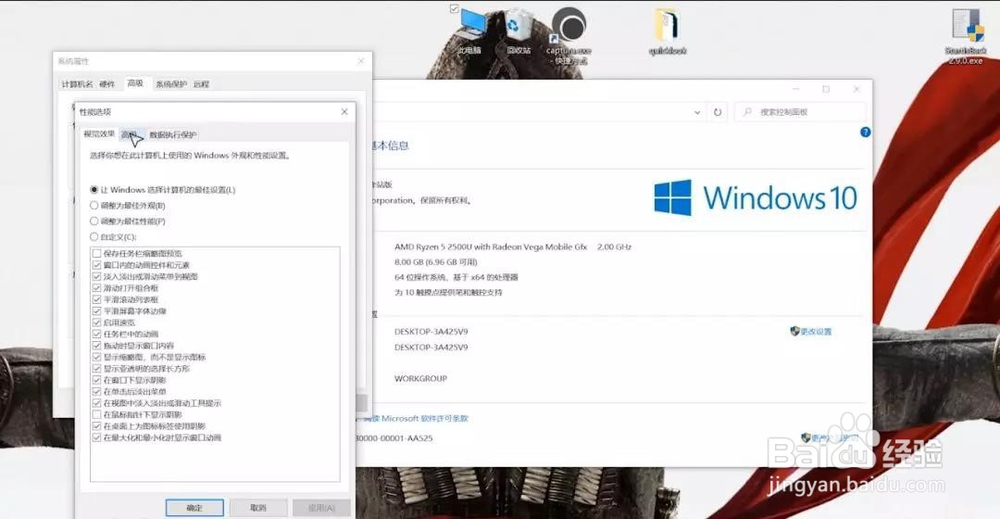Click the 取消 button in 性能选项
This screenshot has width=1000, height=519.
258,508
